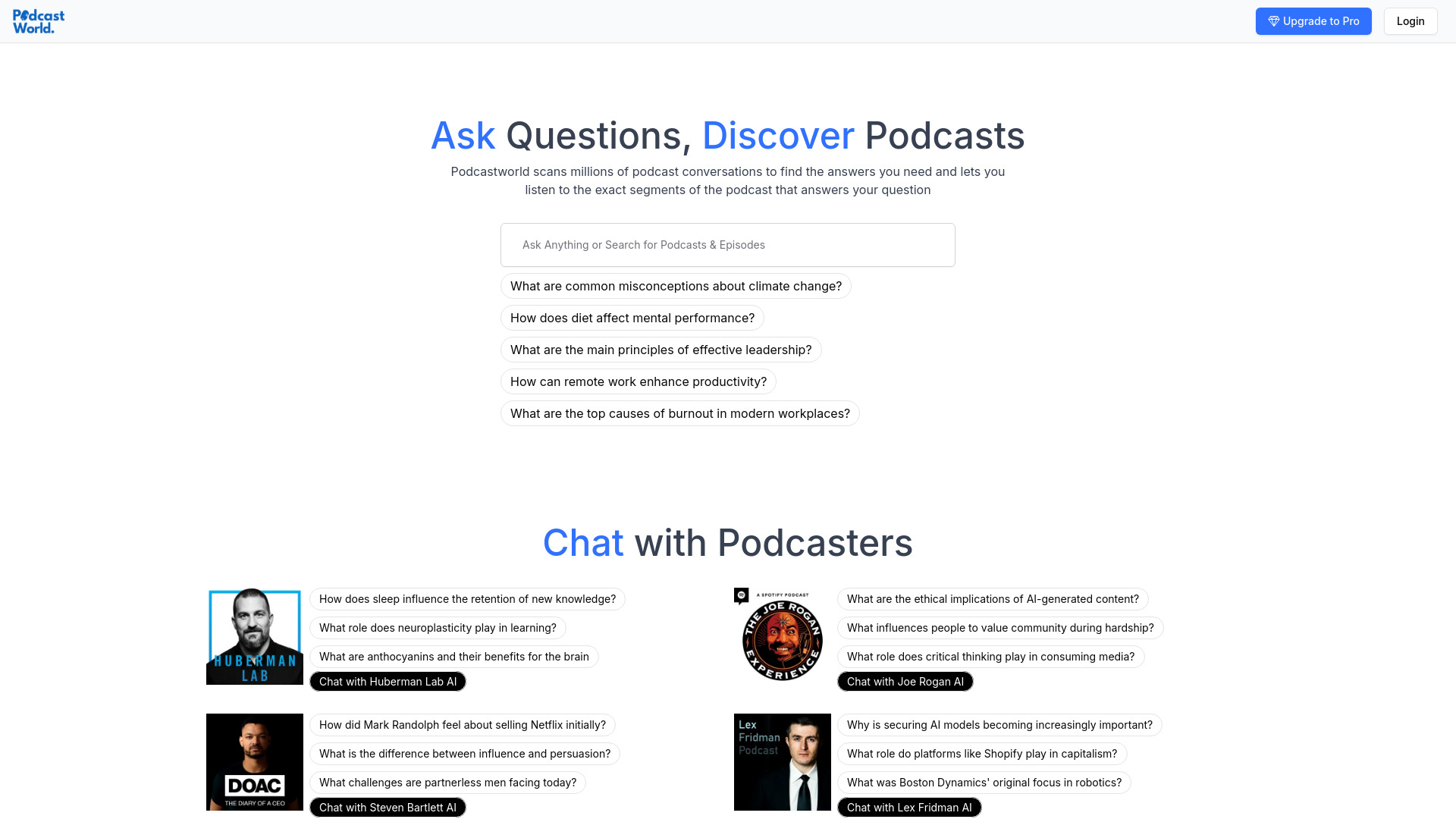This screenshot has height=819, width=1456.
Task: Select effective leadership principles question
Action: tap(661, 350)
